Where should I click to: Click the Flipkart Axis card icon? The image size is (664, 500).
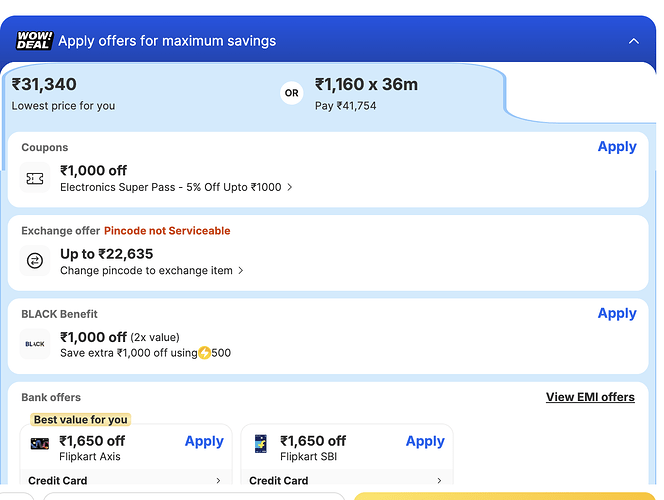(41, 443)
